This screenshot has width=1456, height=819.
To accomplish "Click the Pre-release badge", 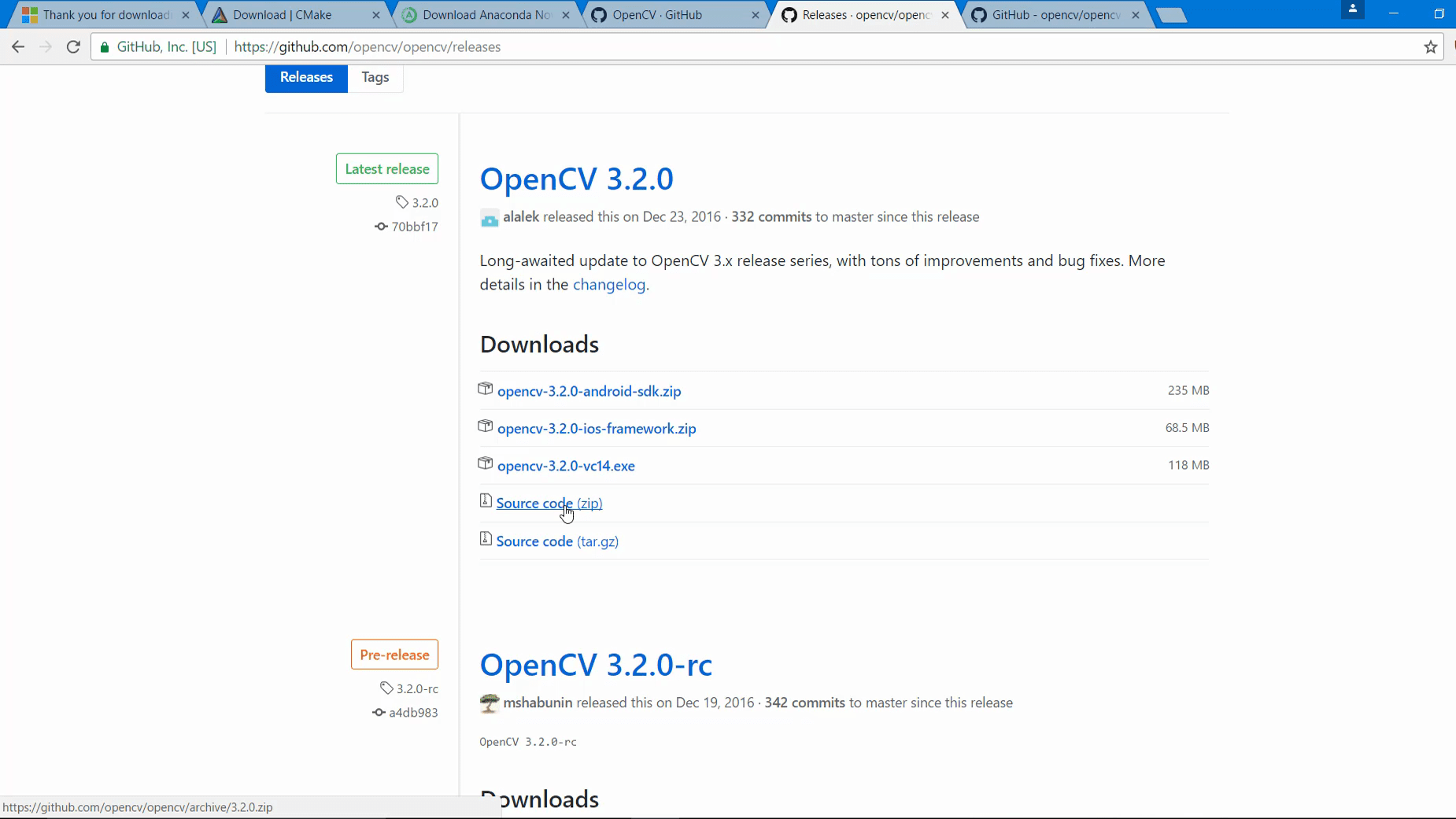I will (x=394, y=655).
